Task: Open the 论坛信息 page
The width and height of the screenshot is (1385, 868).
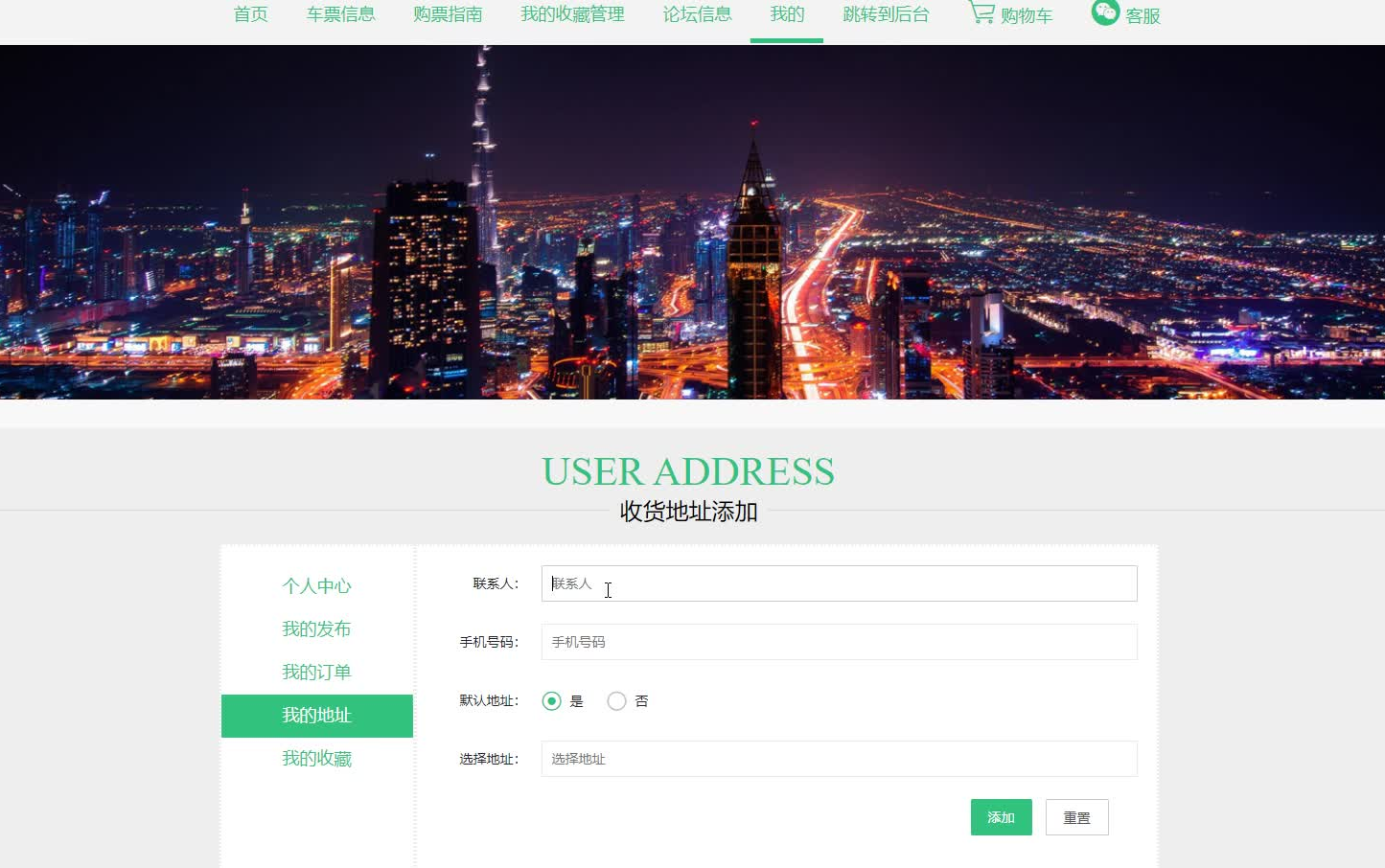Action: (697, 13)
